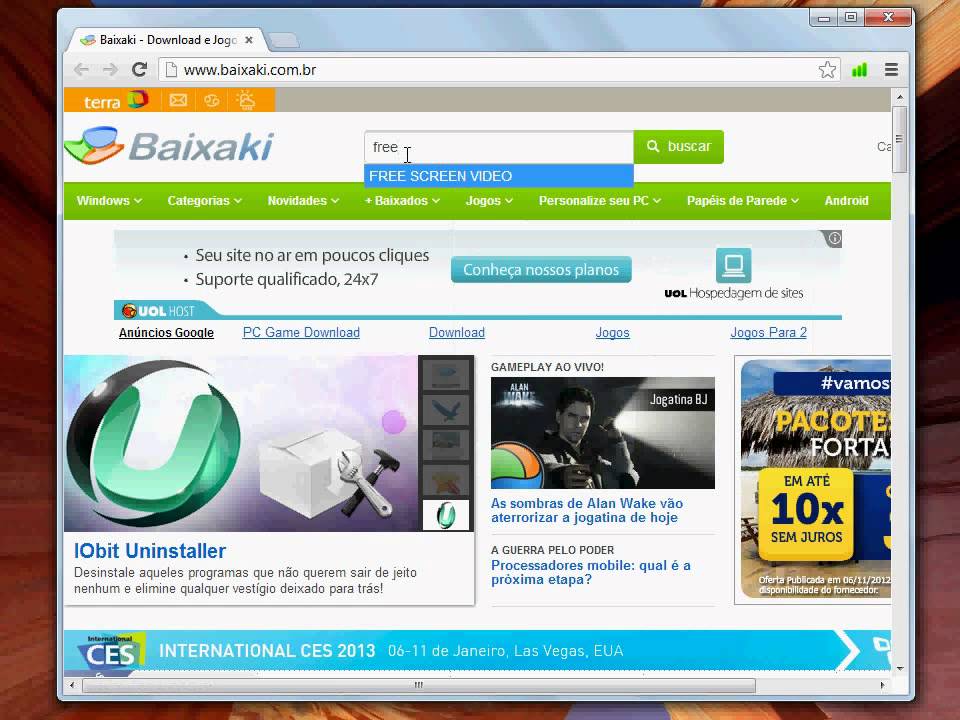Click the UOL Hospedagem laptop icon
This screenshot has height=720, width=960.
click(x=733, y=266)
